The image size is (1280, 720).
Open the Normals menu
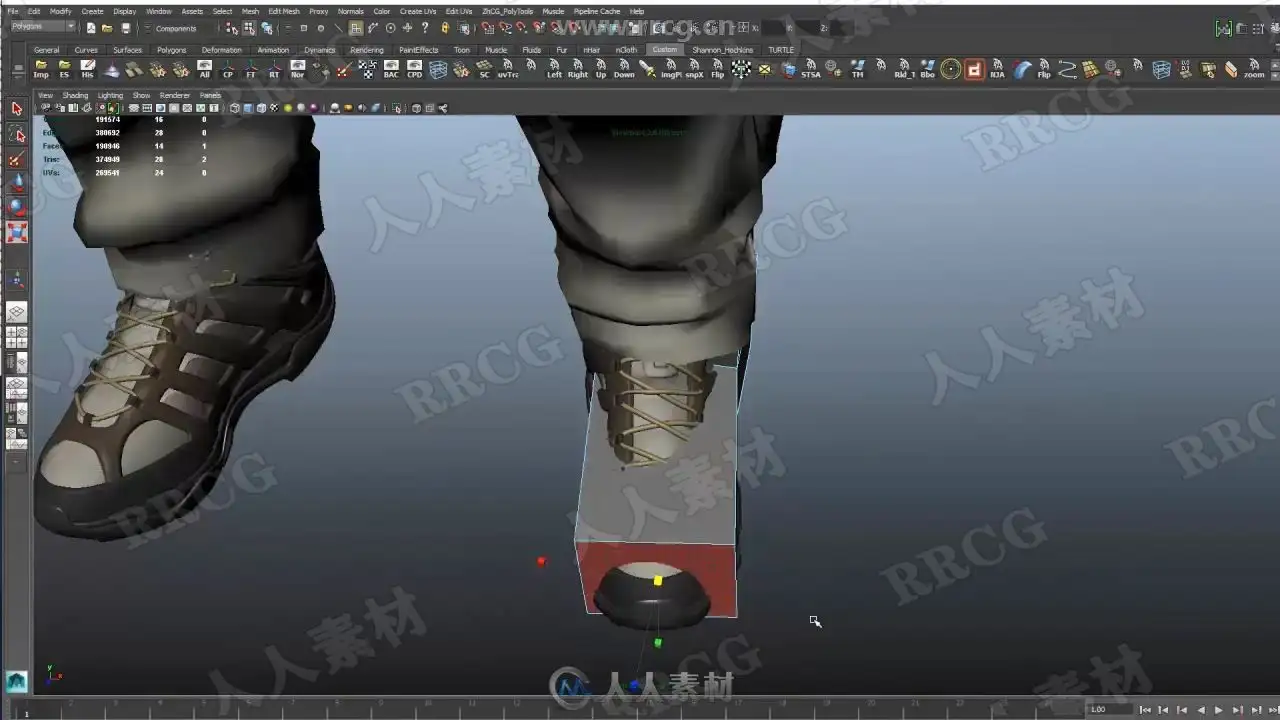pyautogui.click(x=351, y=11)
